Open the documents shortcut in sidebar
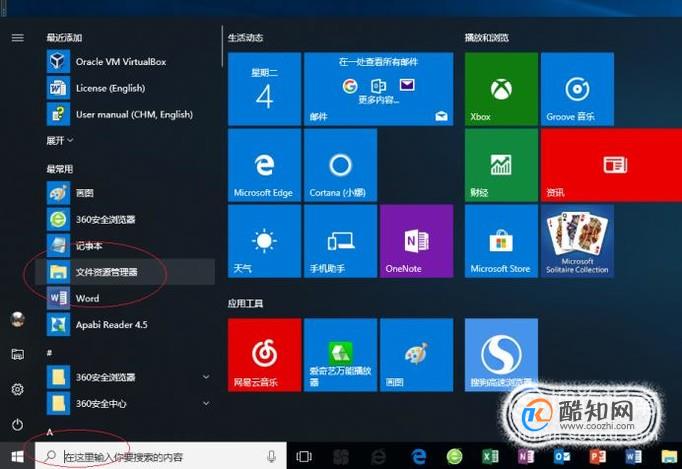The image size is (682, 469). click(x=17, y=354)
